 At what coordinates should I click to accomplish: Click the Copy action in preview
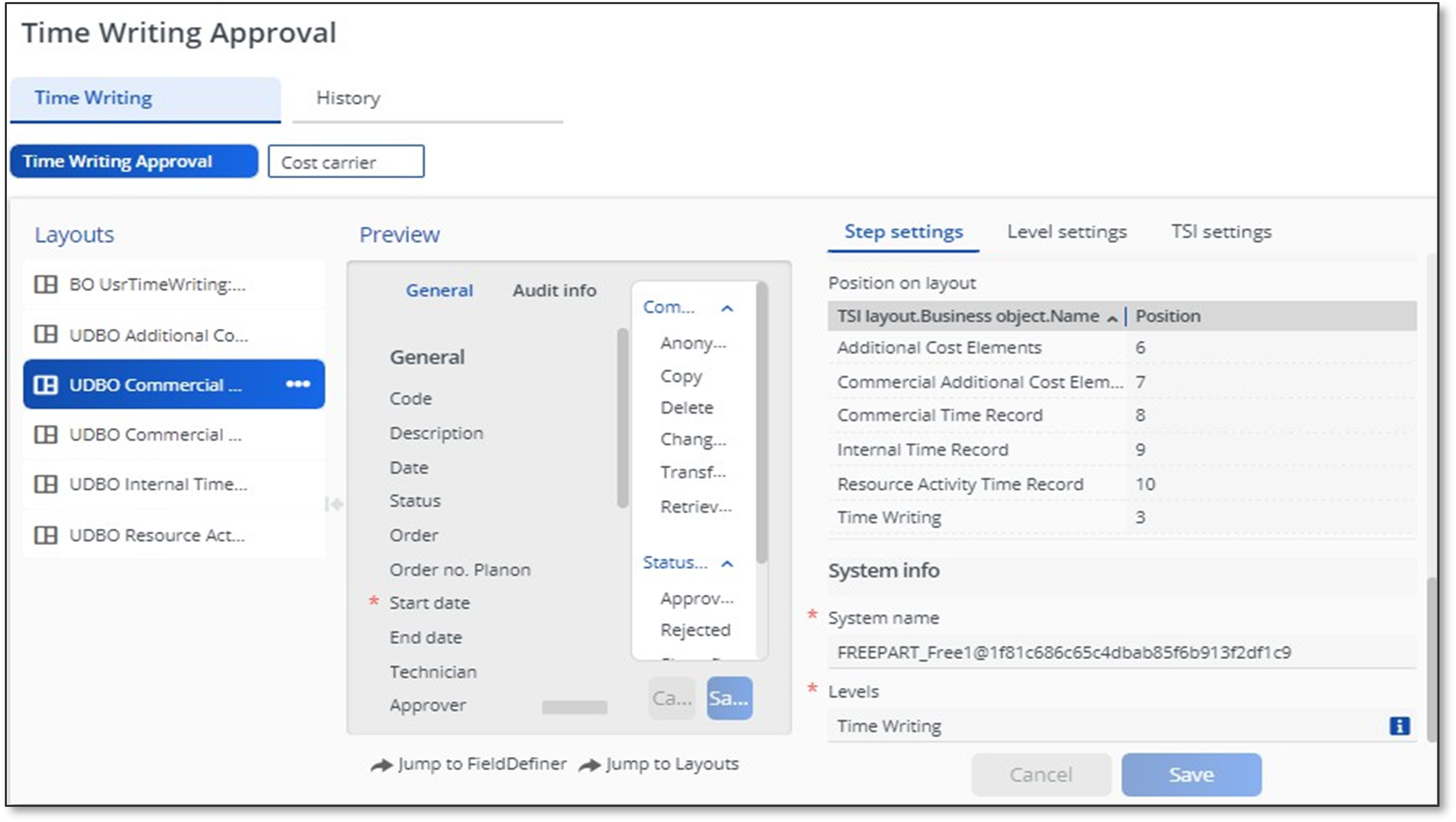click(681, 376)
